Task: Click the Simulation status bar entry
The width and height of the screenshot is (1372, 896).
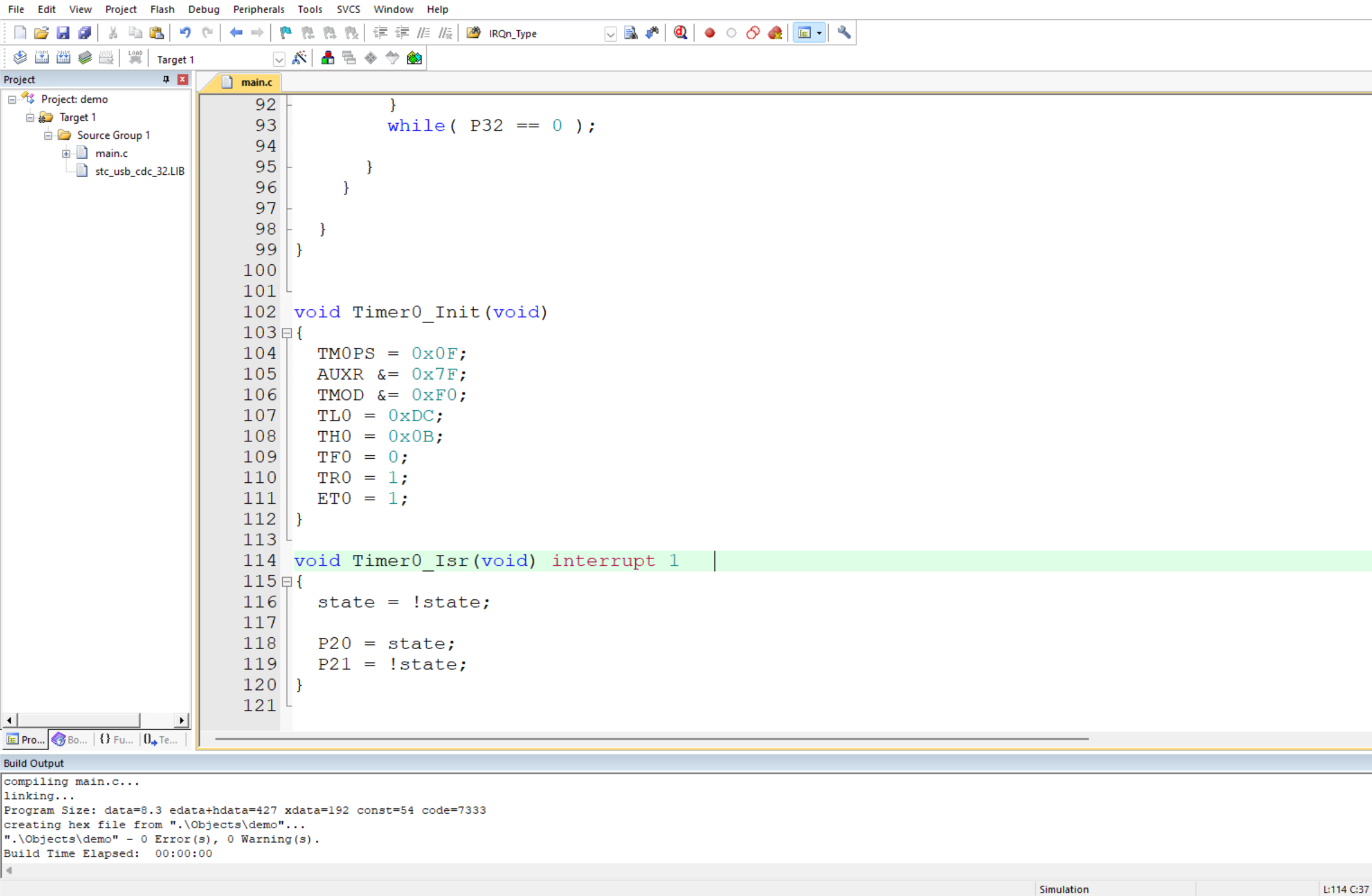Action: pos(1063,889)
